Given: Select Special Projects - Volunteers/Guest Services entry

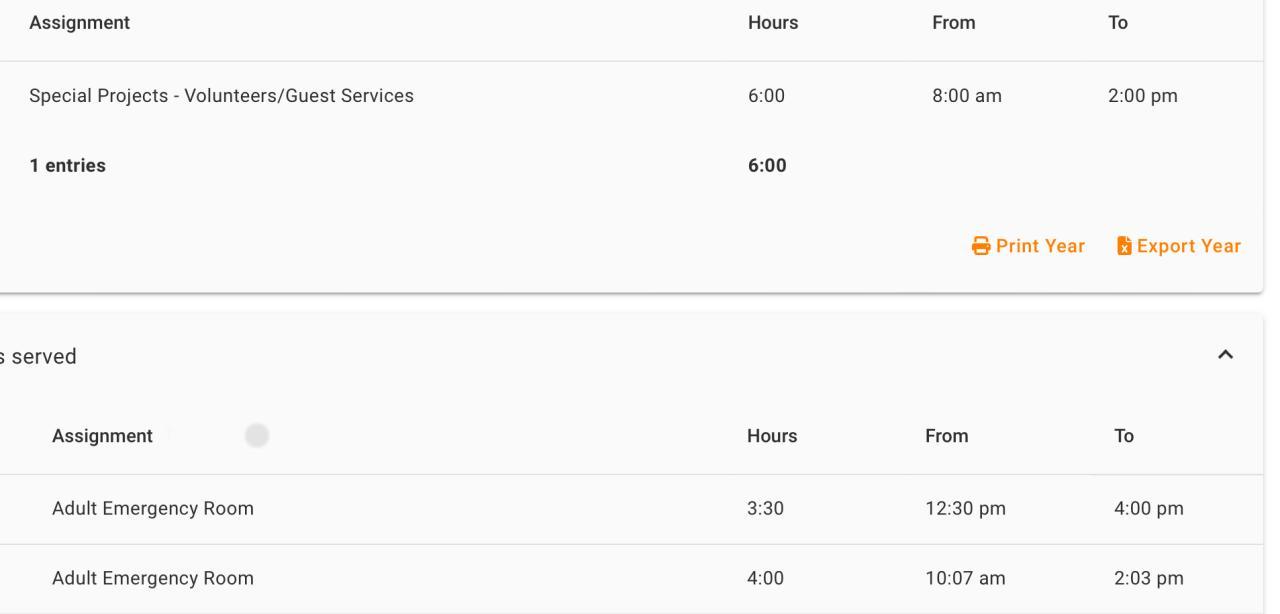Looking at the screenshot, I should click(x=221, y=96).
